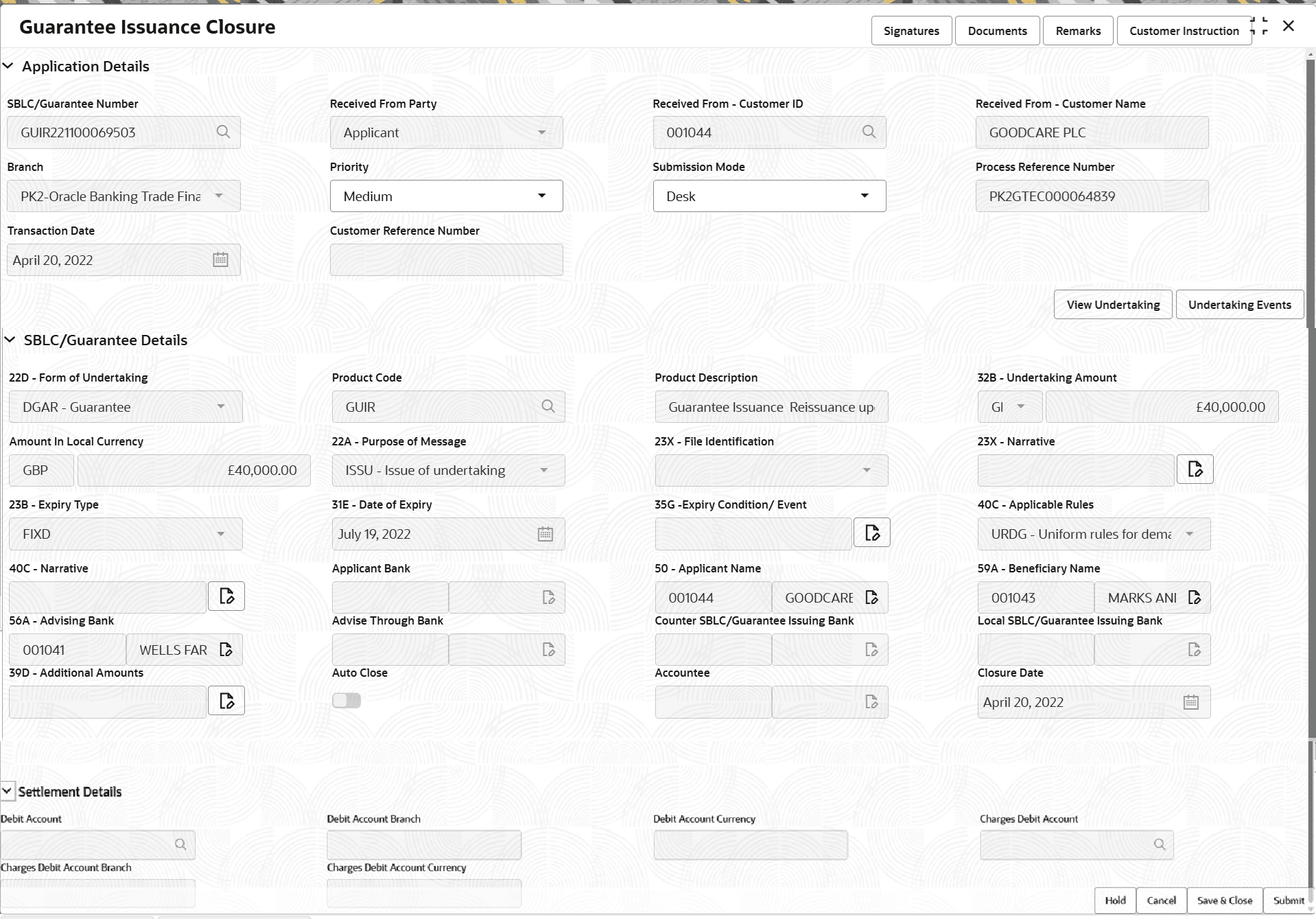
Task: Open 40C Applicable Rules dropdown
Action: pos(1094,534)
